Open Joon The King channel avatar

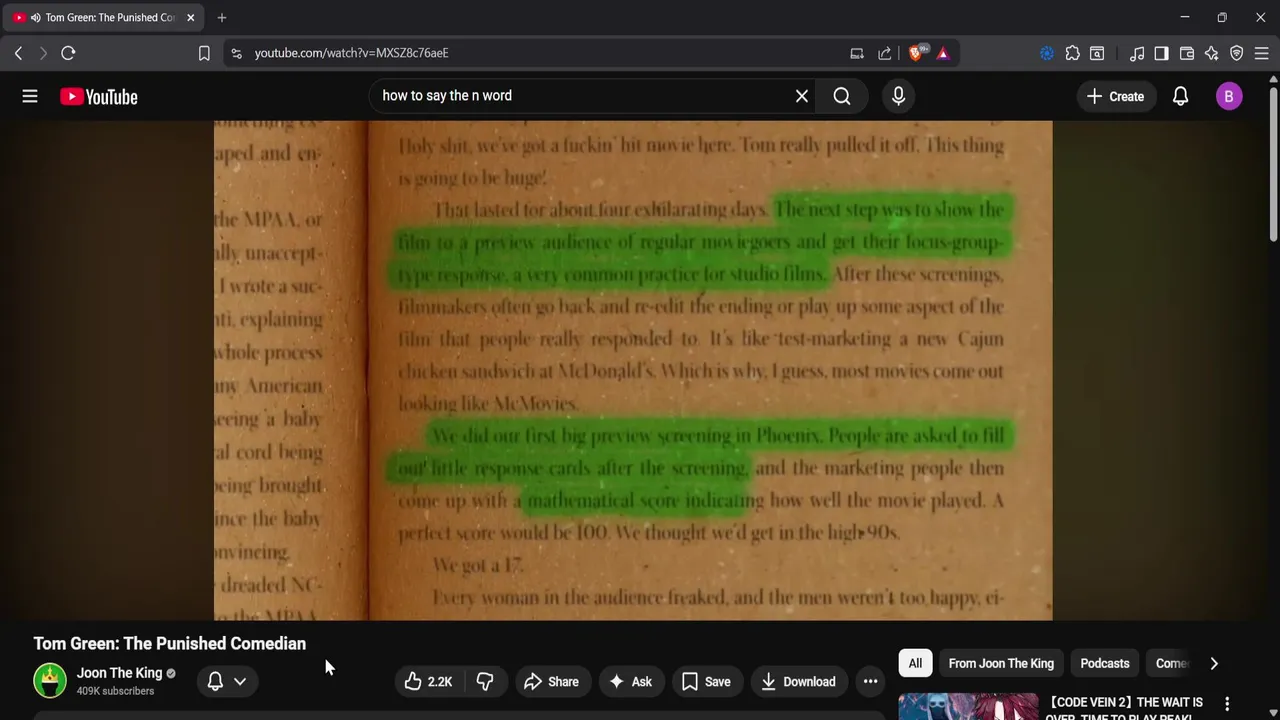(x=50, y=681)
